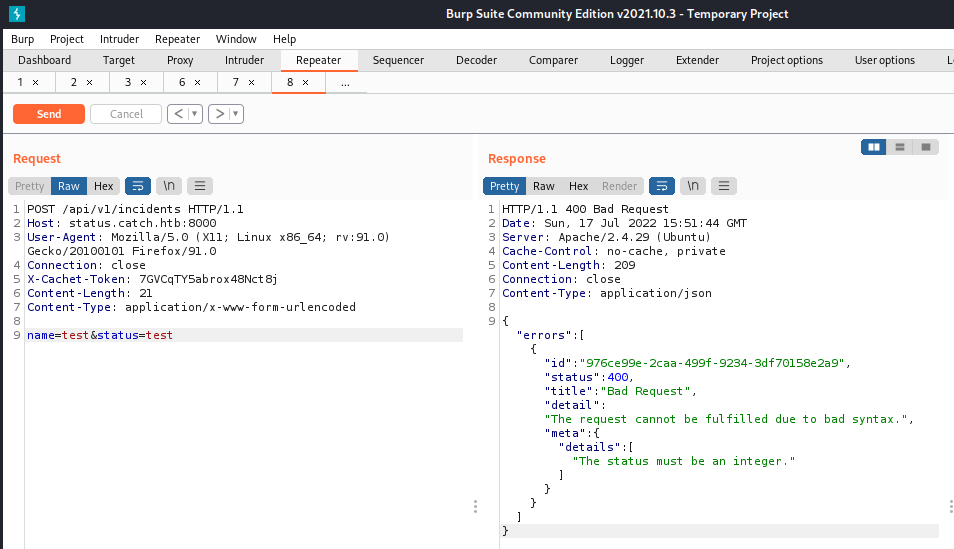Open the Intruder menu
954x549 pixels.
(119, 39)
